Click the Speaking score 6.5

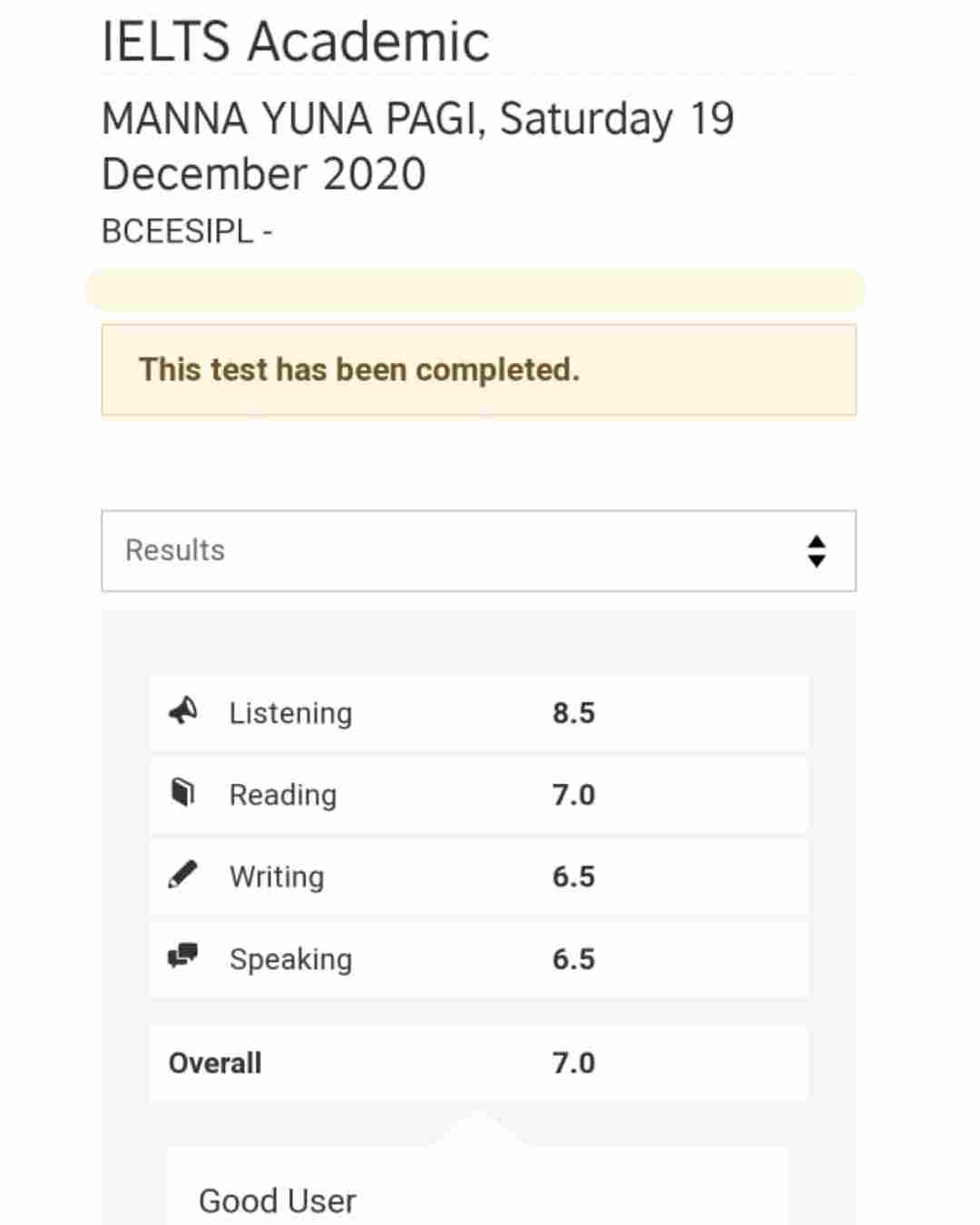(573, 959)
